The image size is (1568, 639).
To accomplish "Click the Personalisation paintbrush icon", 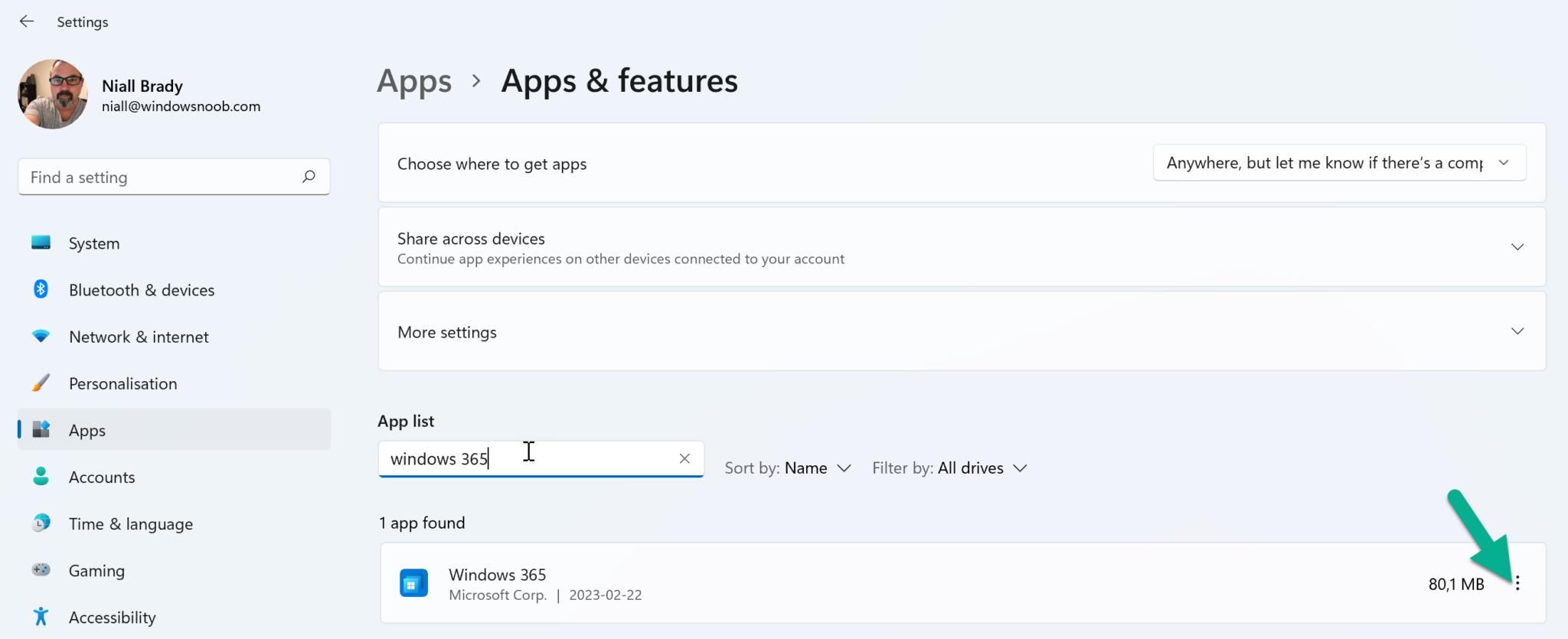I will [x=41, y=383].
